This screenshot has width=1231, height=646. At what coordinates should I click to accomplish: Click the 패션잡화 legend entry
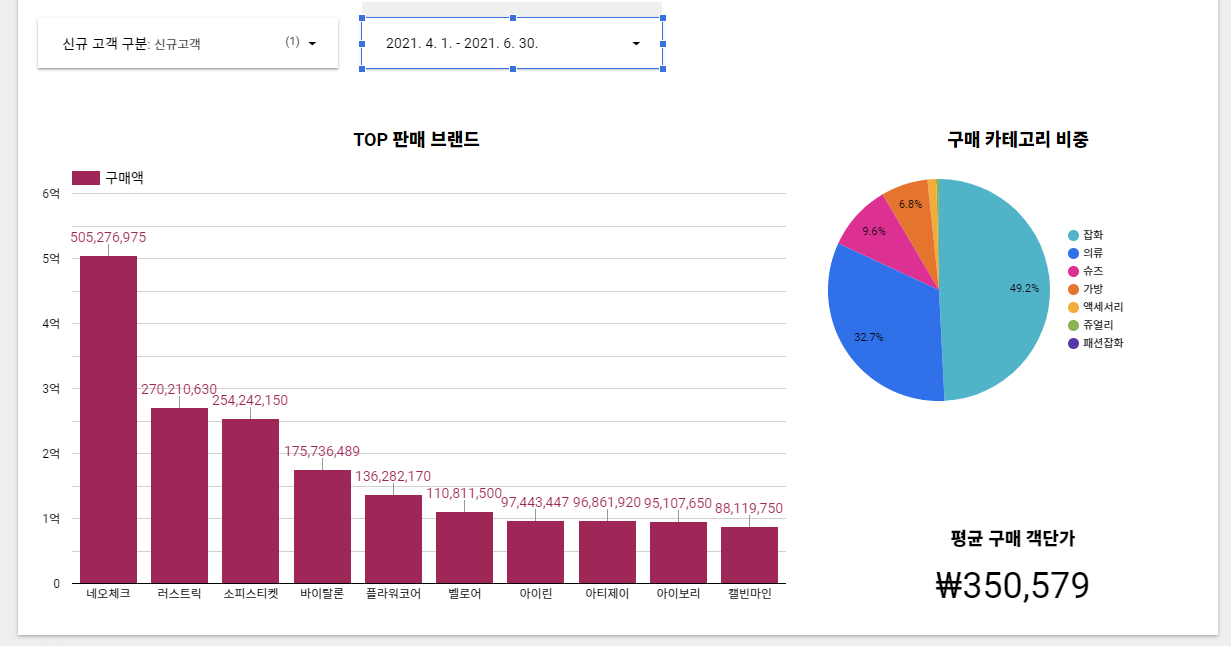click(1096, 343)
